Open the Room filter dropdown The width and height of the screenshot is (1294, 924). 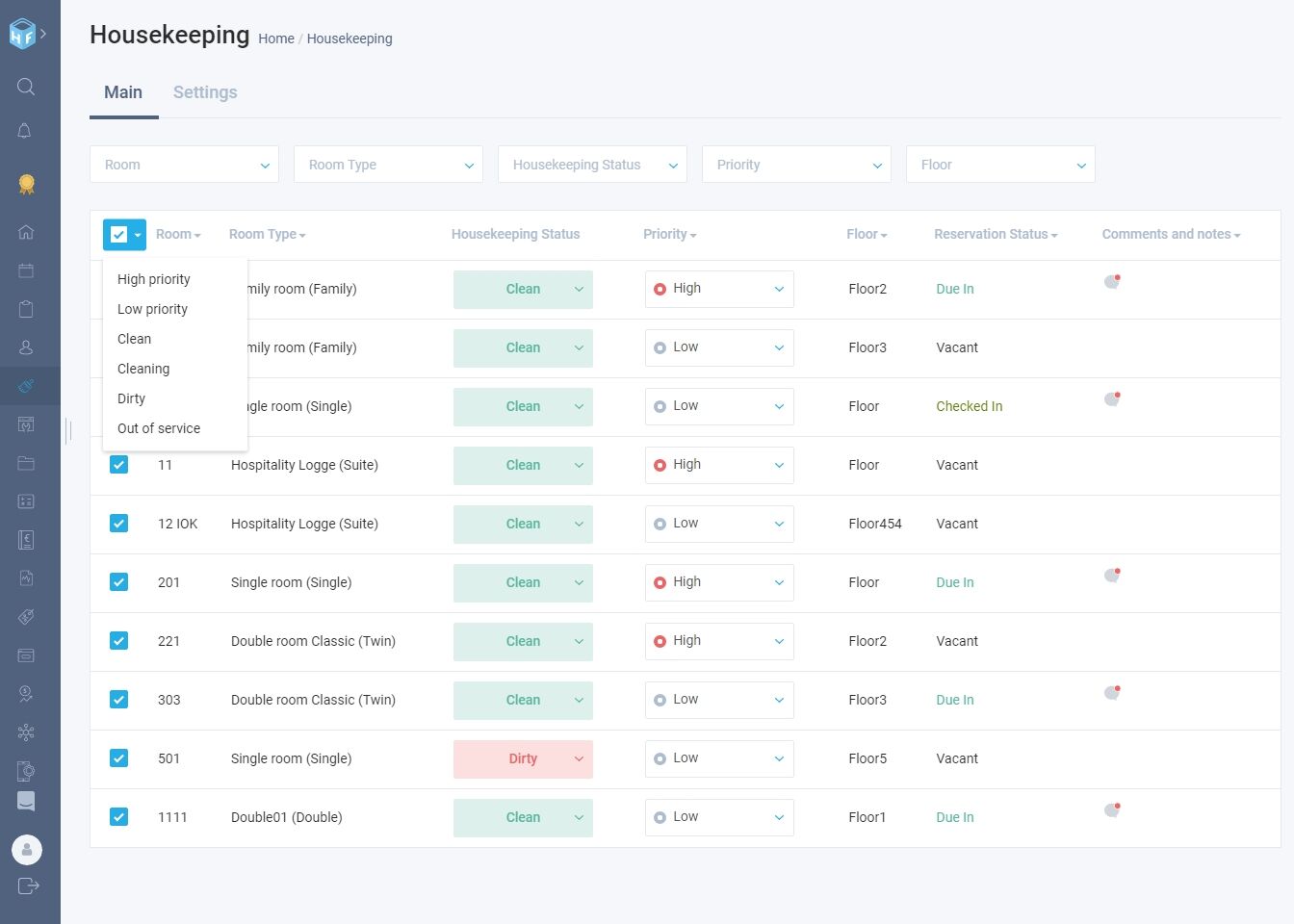(x=184, y=165)
